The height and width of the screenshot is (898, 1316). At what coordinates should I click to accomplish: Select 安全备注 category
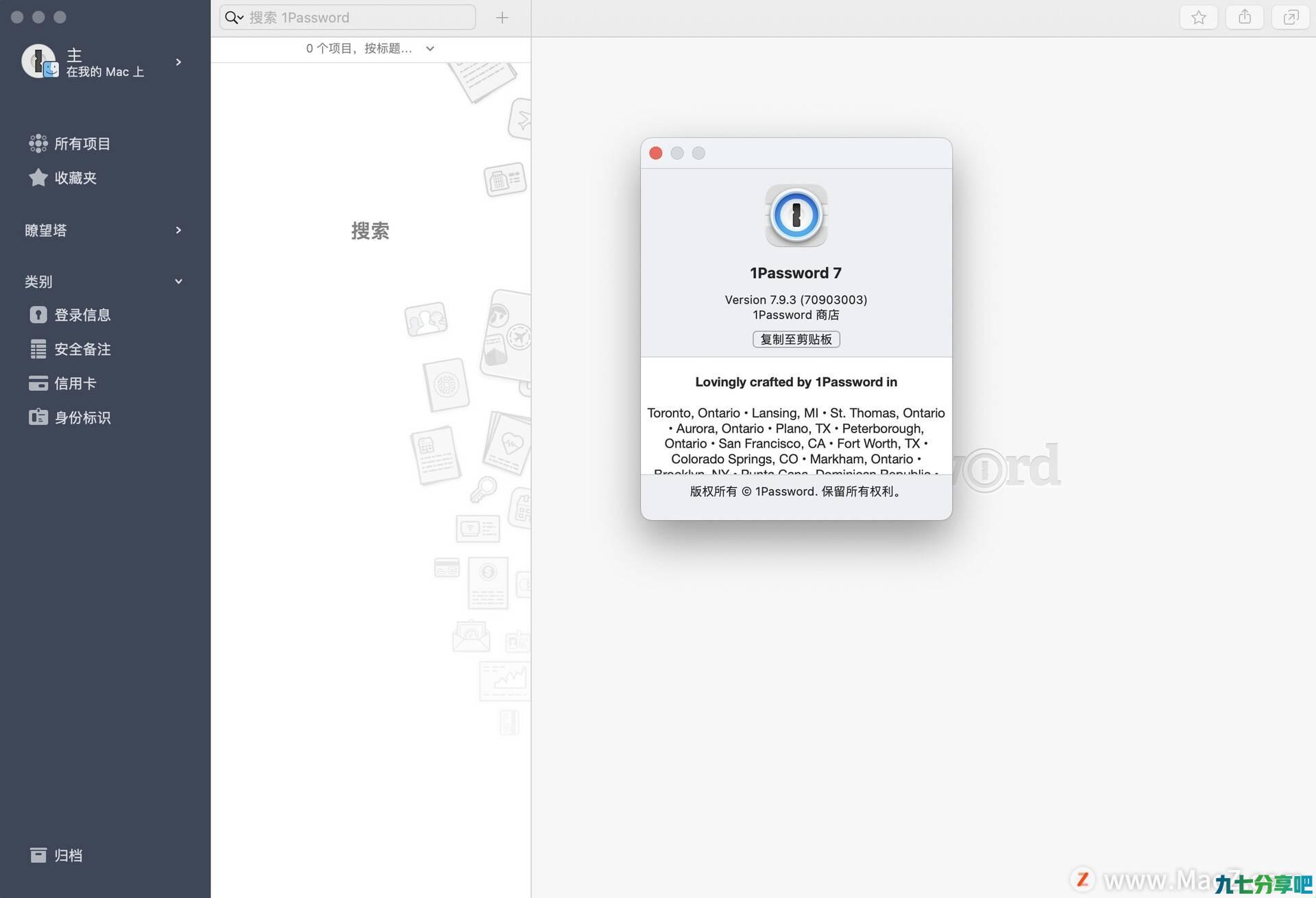[x=82, y=349]
